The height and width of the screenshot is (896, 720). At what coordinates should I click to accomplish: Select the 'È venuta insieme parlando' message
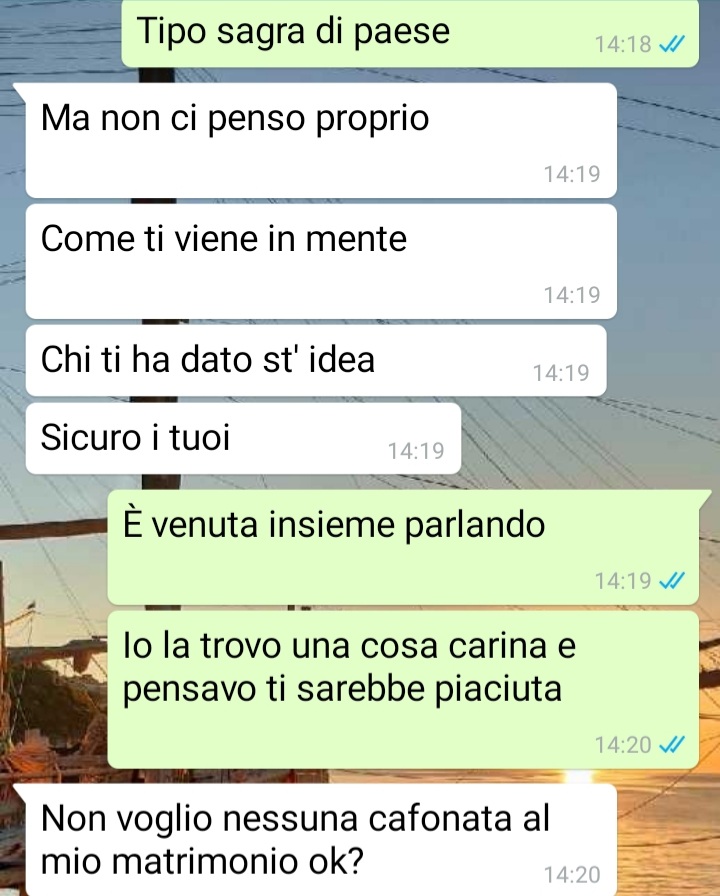point(403,547)
